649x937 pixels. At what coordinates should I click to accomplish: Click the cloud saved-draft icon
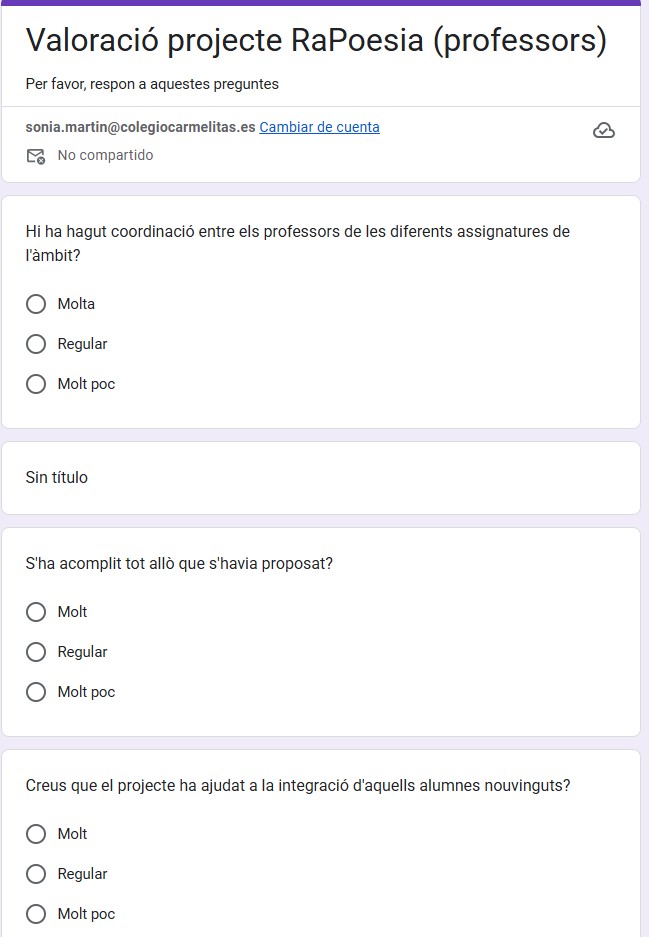(x=603, y=130)
